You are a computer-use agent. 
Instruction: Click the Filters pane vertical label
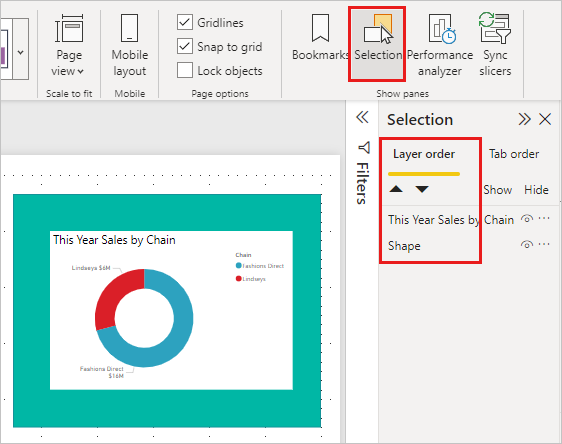[x=362, y=183]
